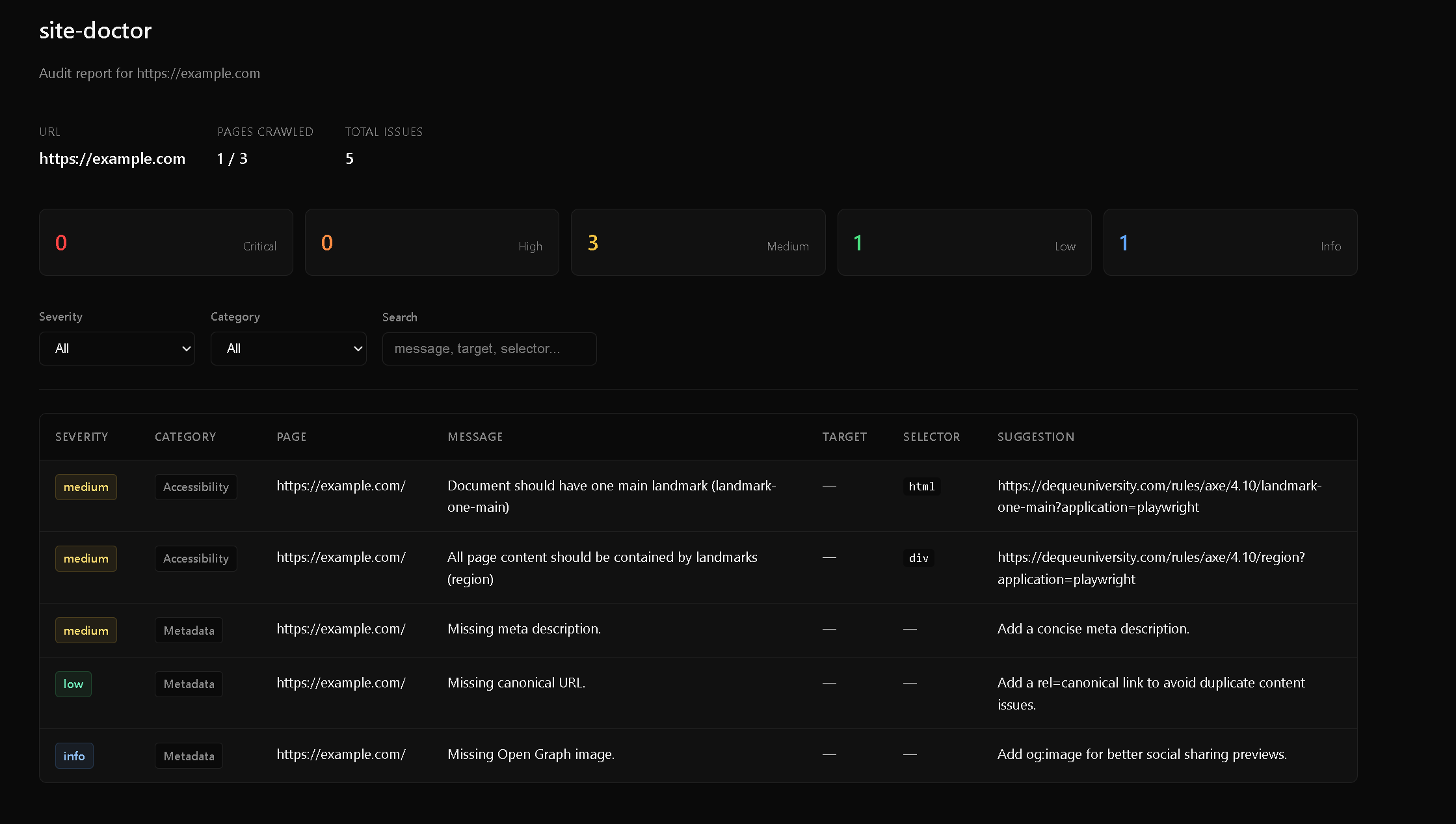1456x824 pixels.
Task: Open the dequeuniversity region rule link
Action: tap(1151, 568)
